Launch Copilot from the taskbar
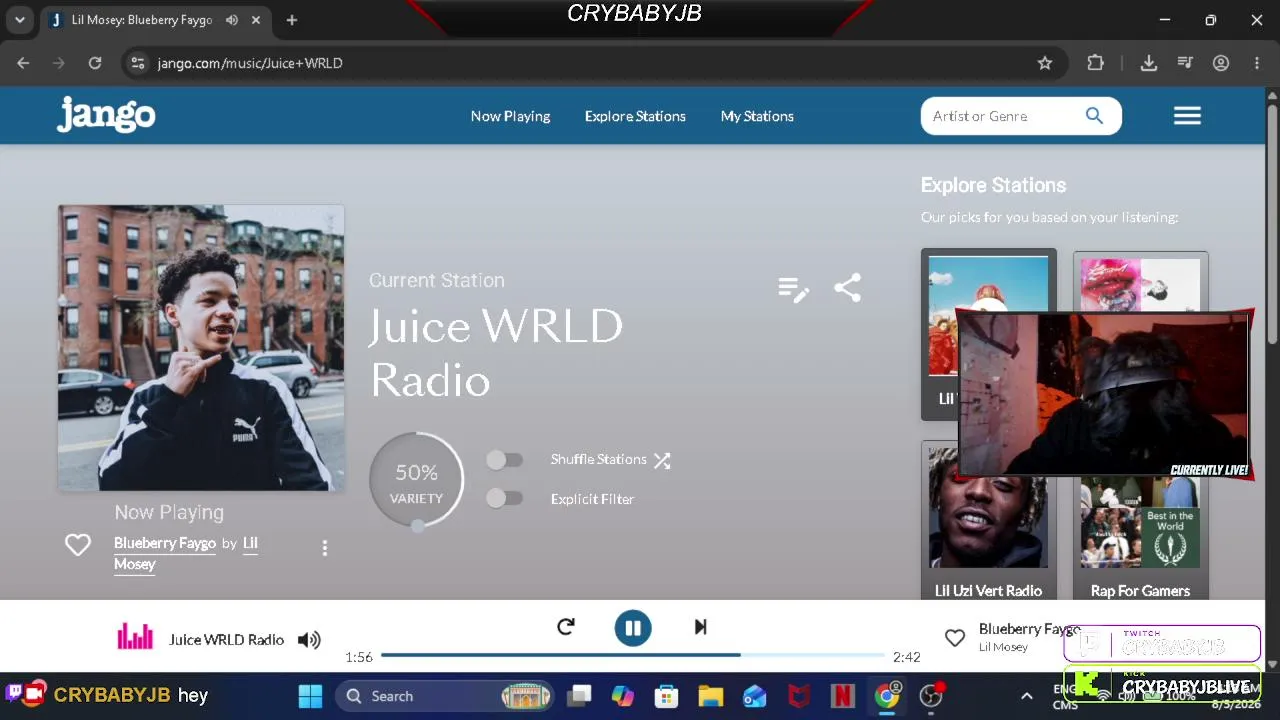The height and width of the screenshot is (720, 1280). 623,696
